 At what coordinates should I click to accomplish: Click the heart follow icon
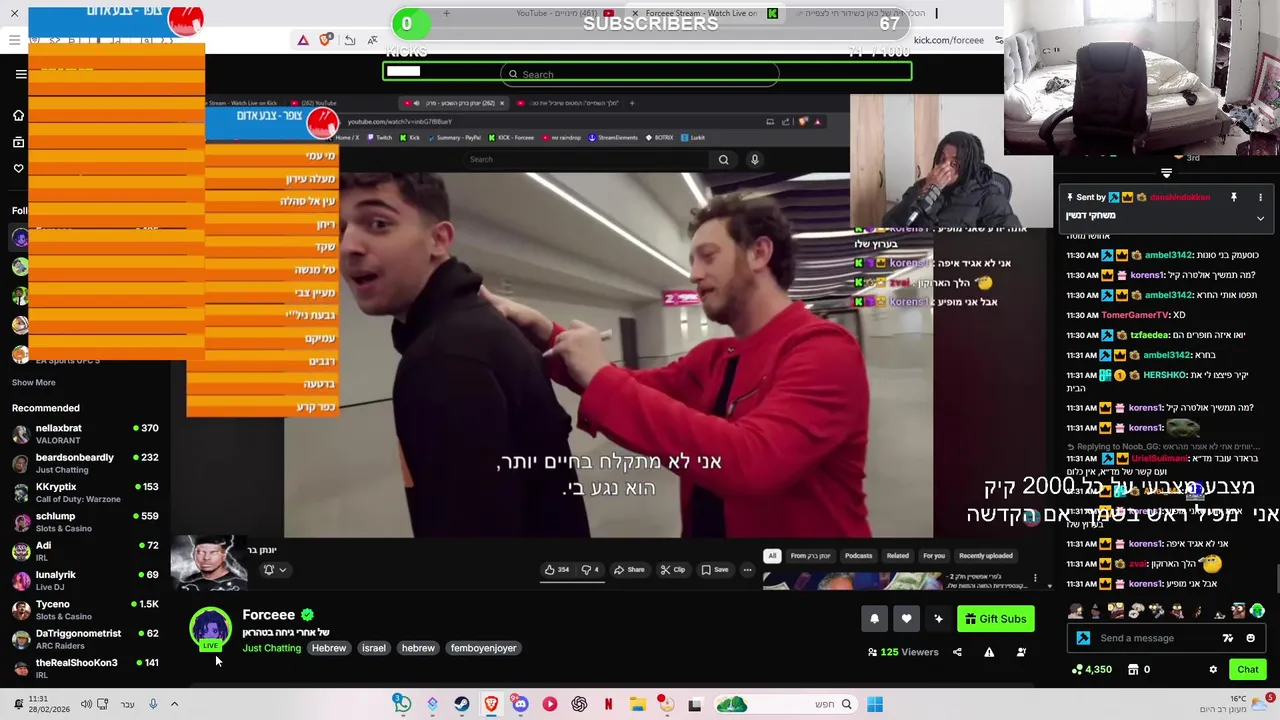coord(906,619)
